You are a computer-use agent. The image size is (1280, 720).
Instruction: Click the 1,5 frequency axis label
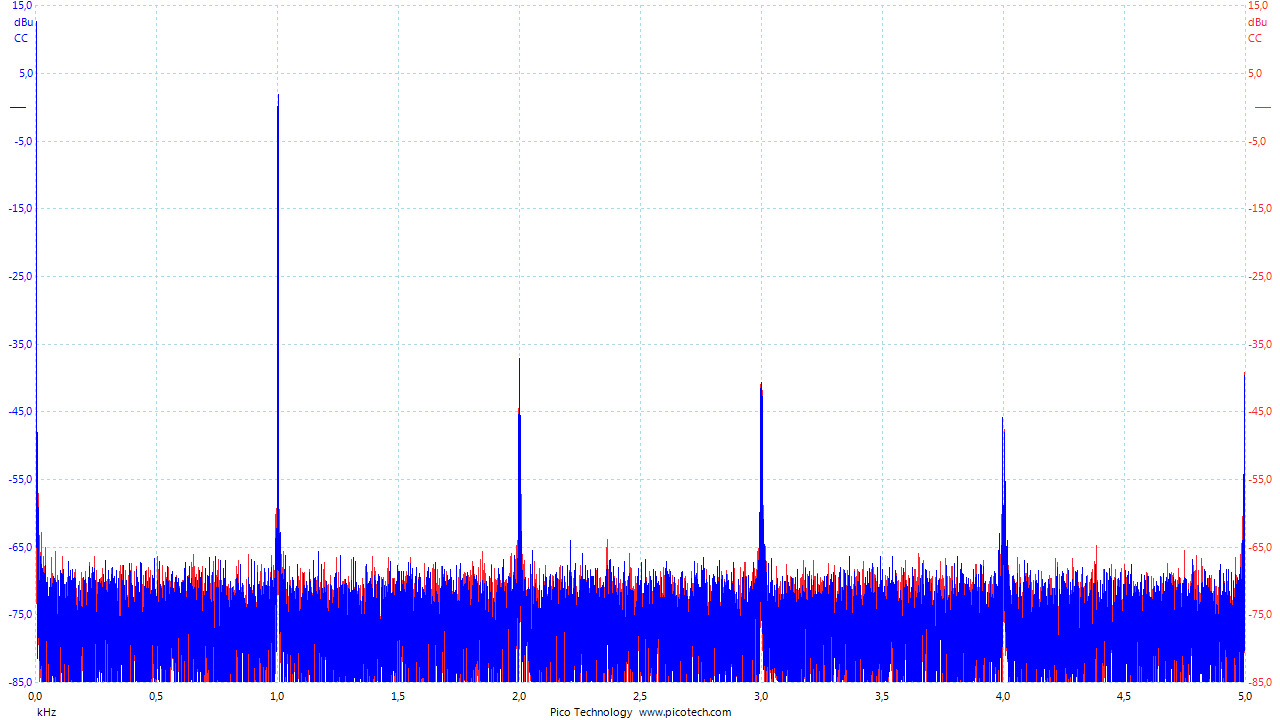pos(398,695)
